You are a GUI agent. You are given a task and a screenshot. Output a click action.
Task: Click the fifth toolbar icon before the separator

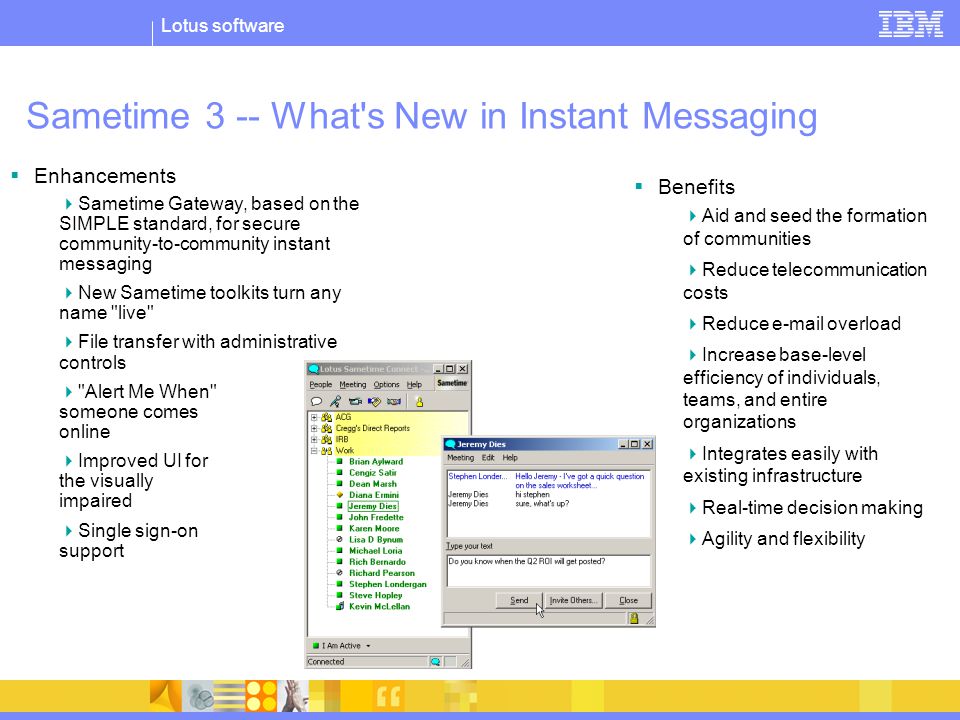(394, 402)
